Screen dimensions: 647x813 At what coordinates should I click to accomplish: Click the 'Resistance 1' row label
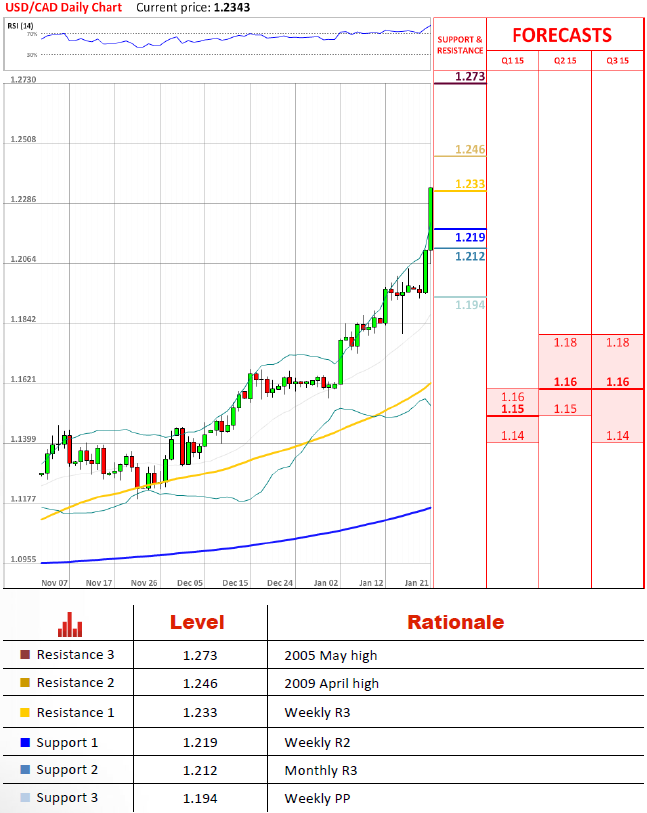tap(75, 713)
